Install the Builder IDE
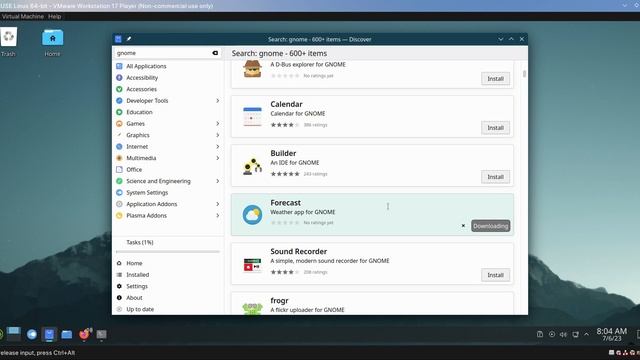Image resolution: width=640 pixels, height=360 pixels. pyautogui.click(x=496, y=177)
